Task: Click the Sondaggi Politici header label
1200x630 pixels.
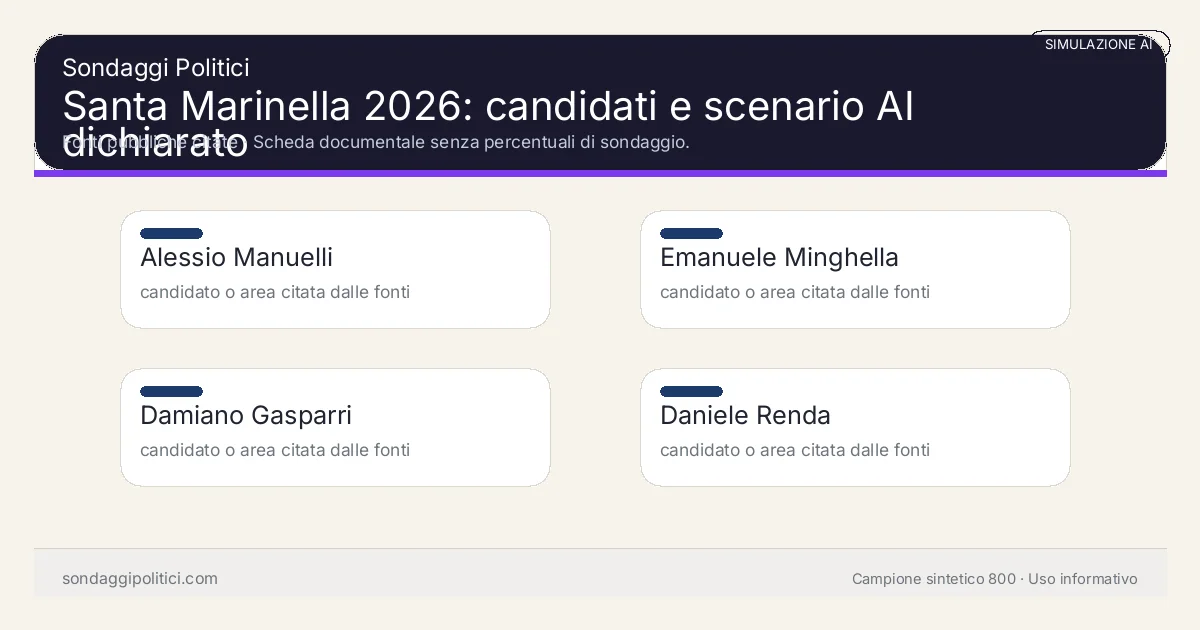Action: 155,68
